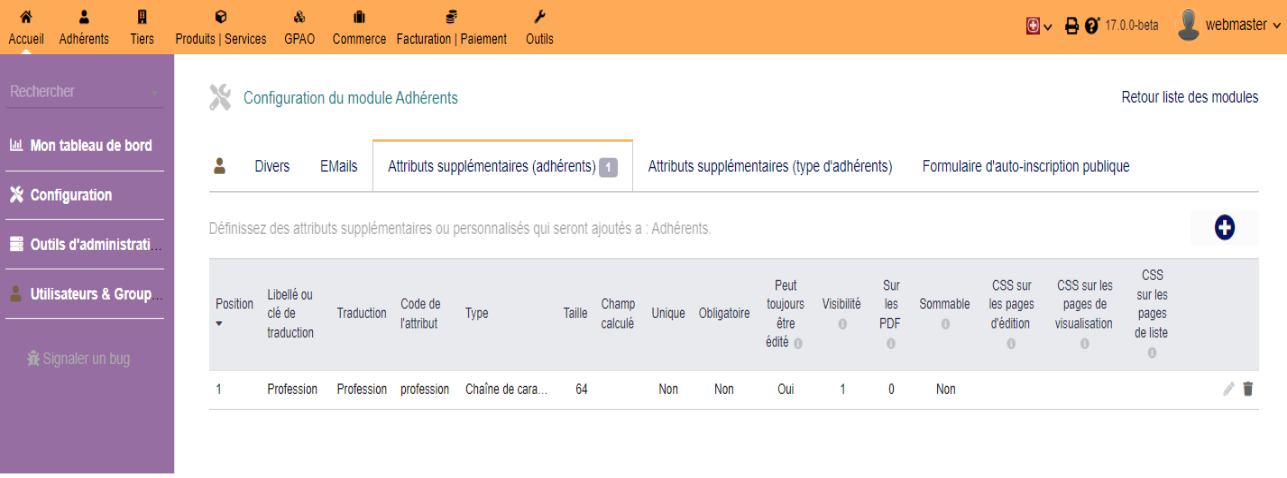Click the print page icon
The width and height of the screenshot is (1287, 478).
point(1072,26)
